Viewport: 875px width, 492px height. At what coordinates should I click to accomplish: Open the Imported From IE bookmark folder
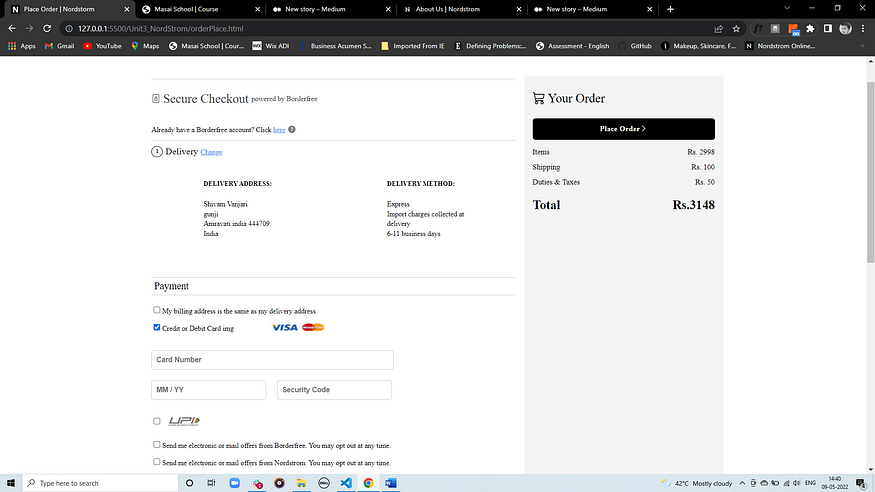(413, 46)
